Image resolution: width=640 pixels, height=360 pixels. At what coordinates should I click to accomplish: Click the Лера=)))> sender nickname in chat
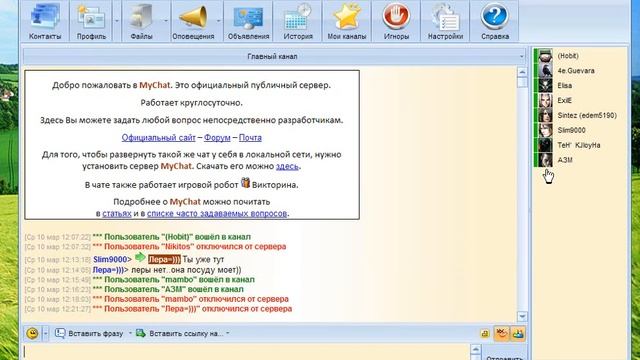[x=109, y=270]
